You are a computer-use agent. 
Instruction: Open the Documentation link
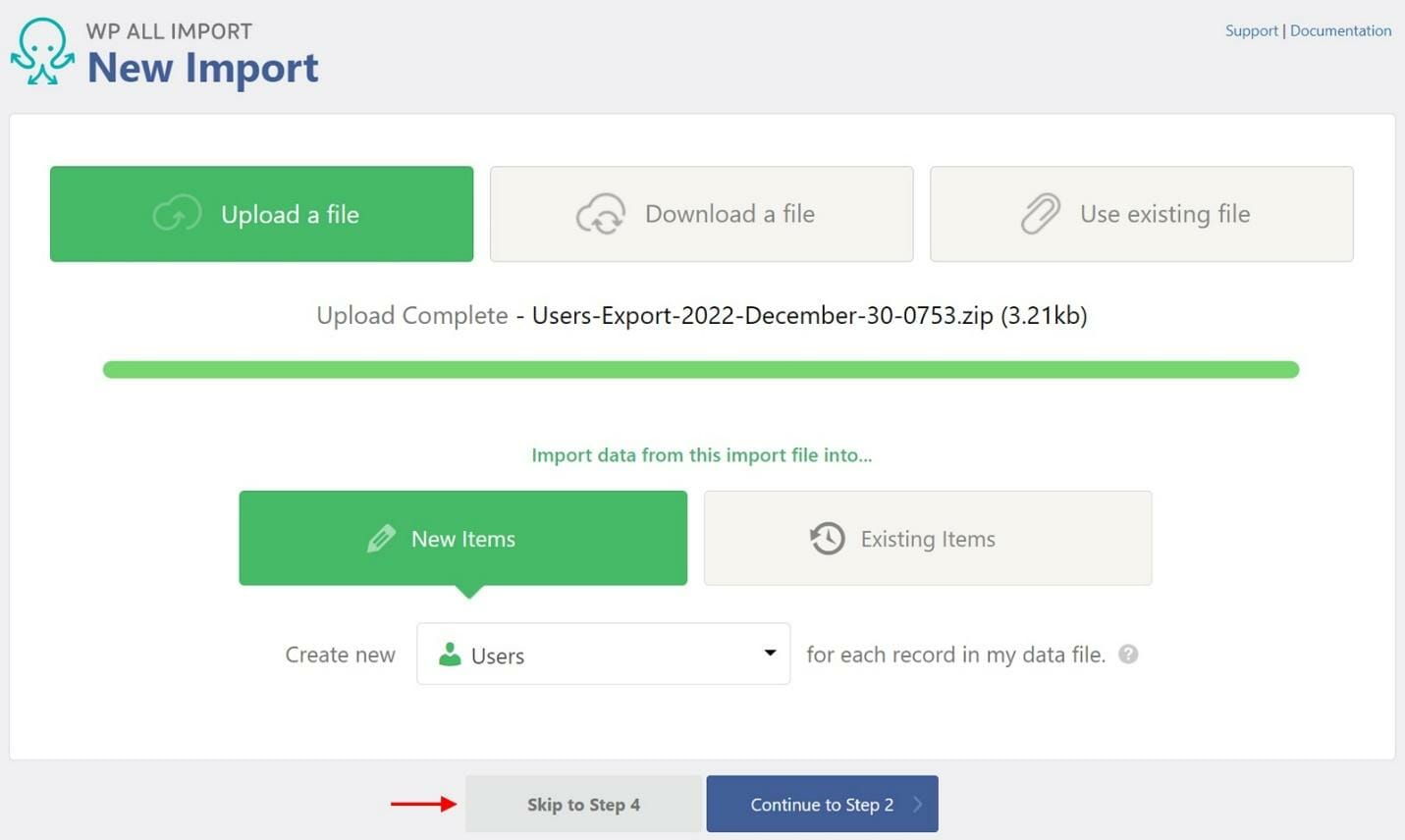pyautogui.click(x=1340, y=30)
